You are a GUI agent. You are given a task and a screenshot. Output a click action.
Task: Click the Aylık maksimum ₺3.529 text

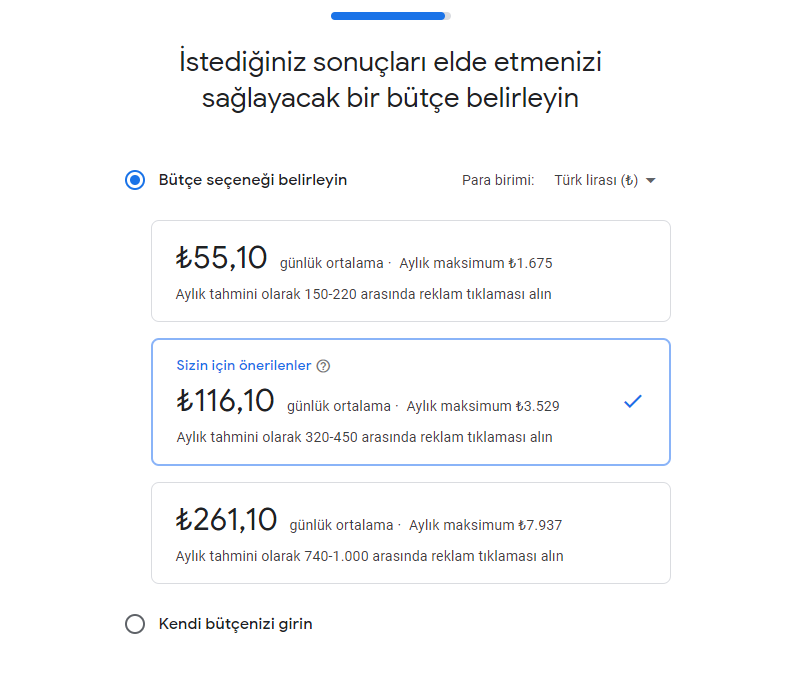pos(483,406)
